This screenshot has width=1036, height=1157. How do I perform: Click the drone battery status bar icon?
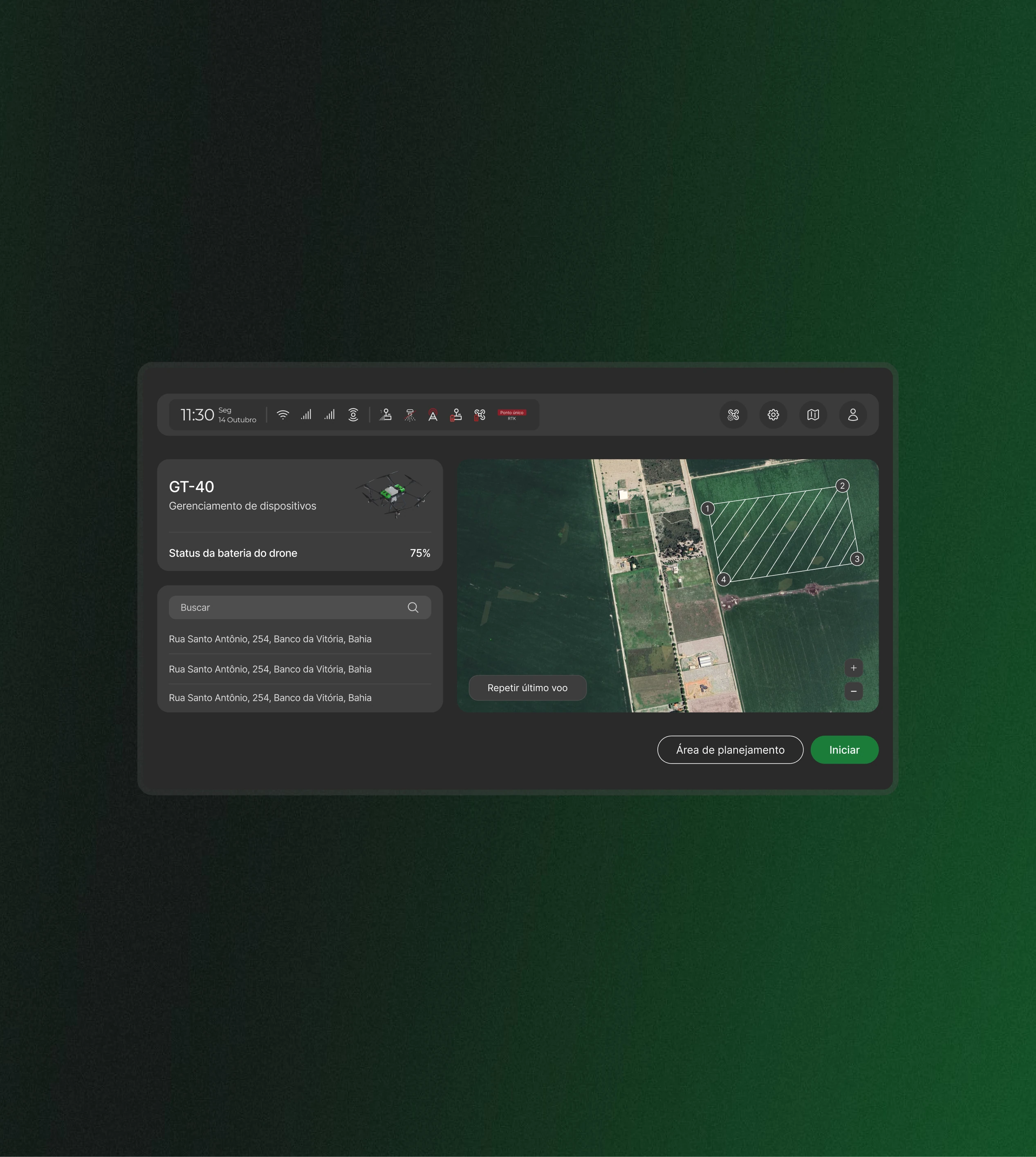[x=480, y=415]
